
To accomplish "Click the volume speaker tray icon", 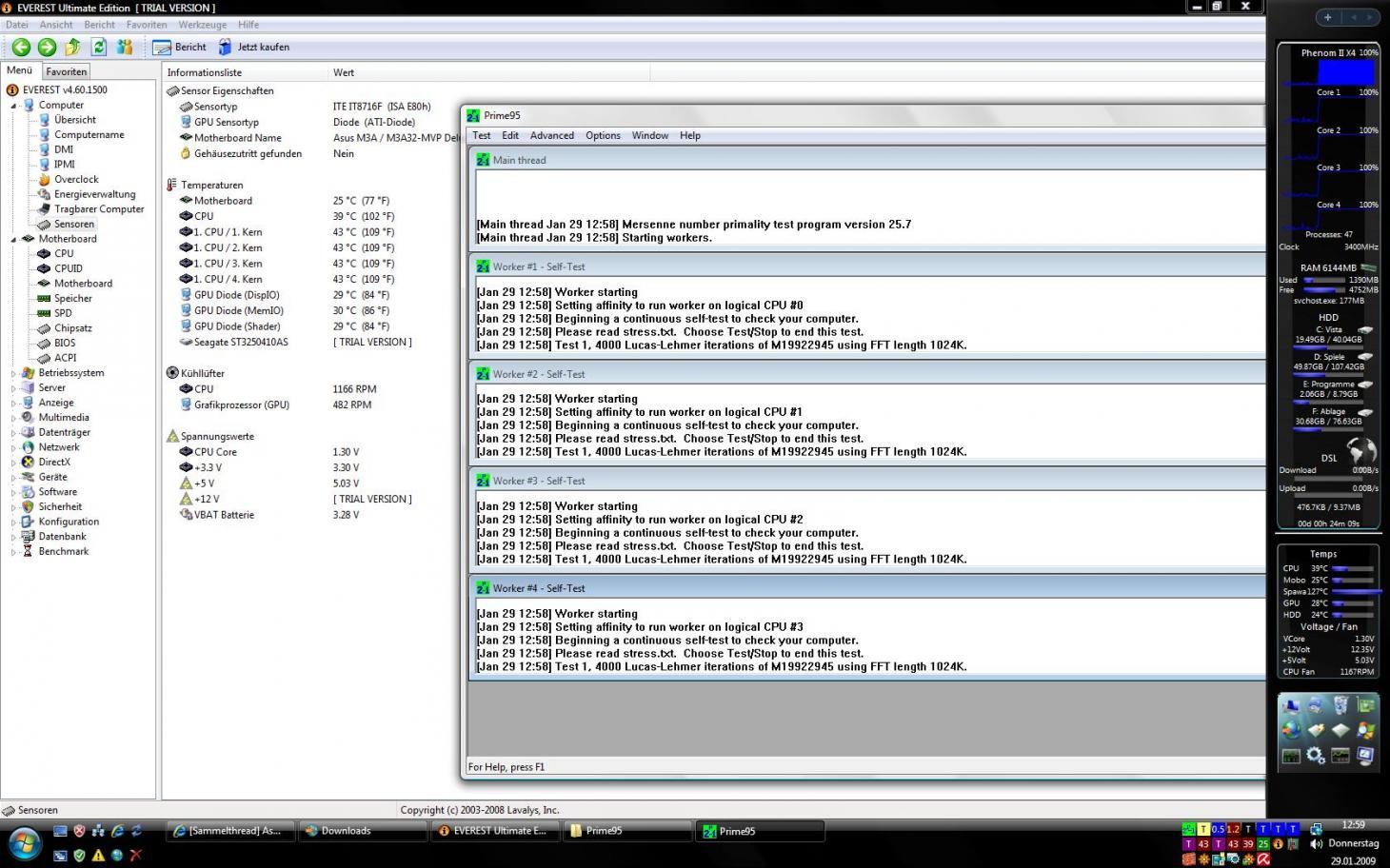I will (x=1316, y=844).
